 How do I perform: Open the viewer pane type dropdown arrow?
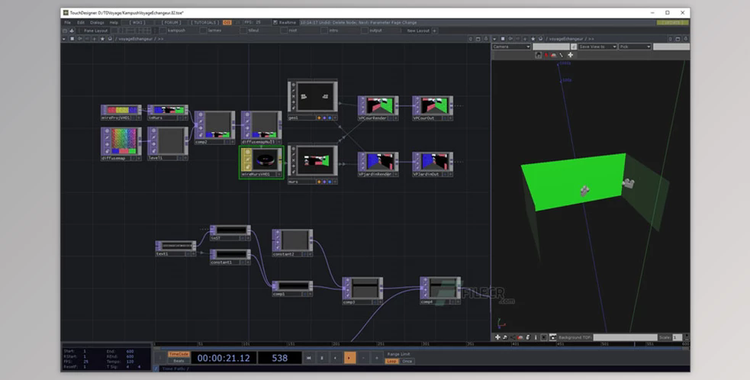[x=495, y=39]
